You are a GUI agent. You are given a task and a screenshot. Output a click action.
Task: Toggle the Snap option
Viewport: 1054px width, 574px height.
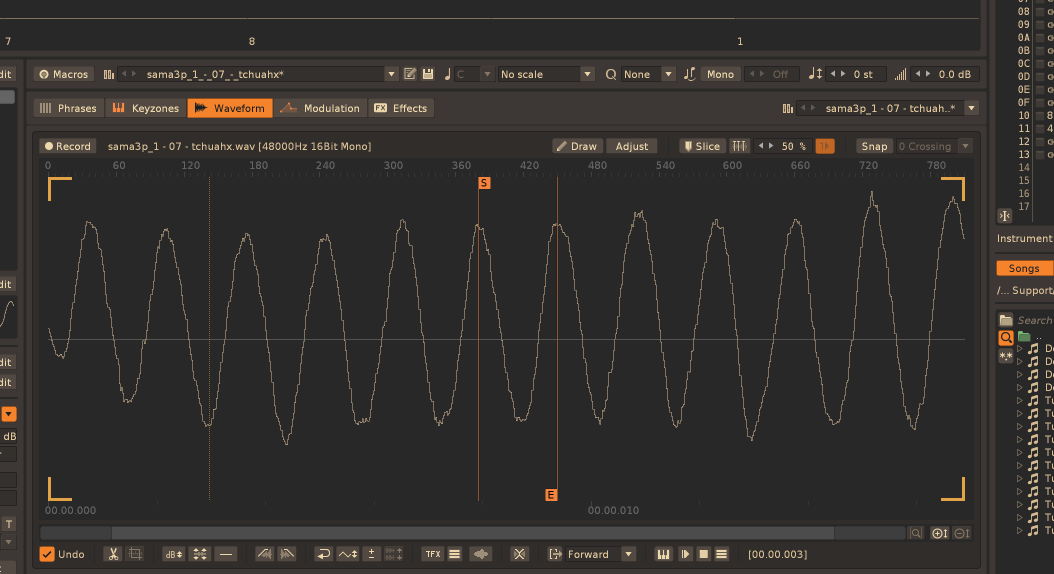click(x=873, y=146)
